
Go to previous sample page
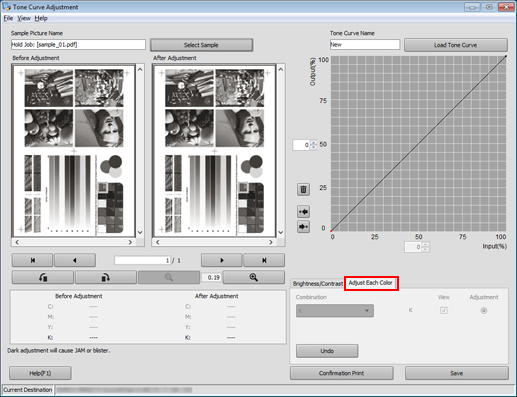click(75, 260)
